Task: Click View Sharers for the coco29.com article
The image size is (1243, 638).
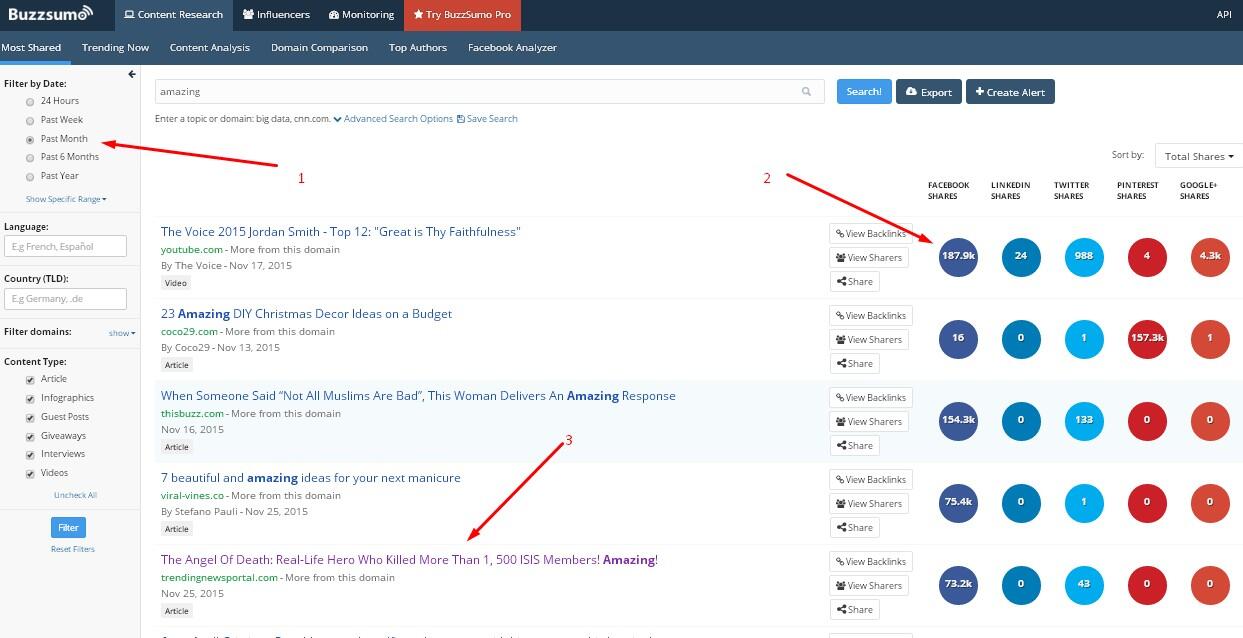Action: [869, 340]
